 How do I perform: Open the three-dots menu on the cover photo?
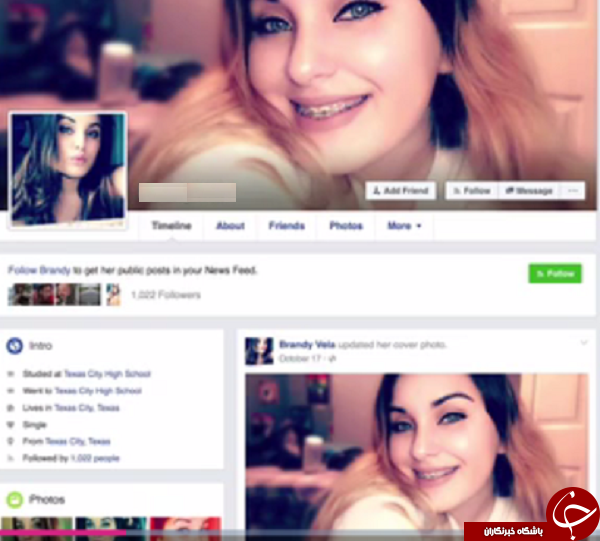573,190
